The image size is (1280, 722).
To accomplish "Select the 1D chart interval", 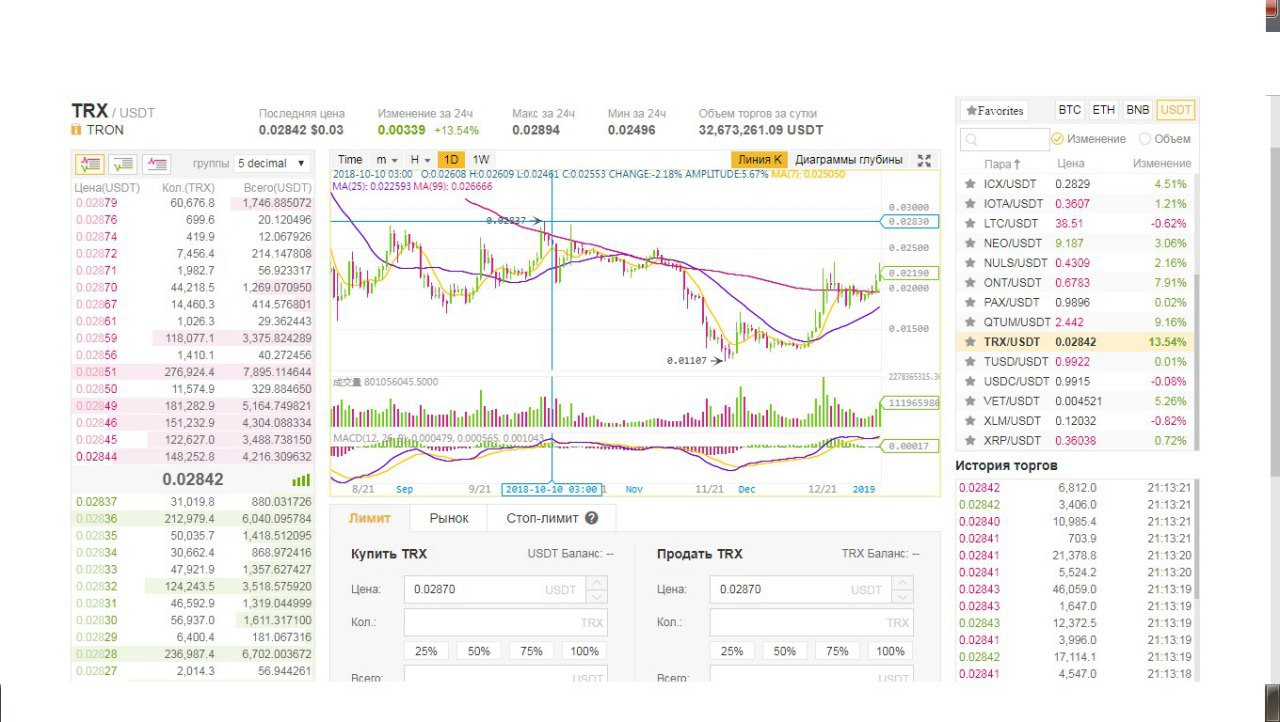I will pos(451,160).
